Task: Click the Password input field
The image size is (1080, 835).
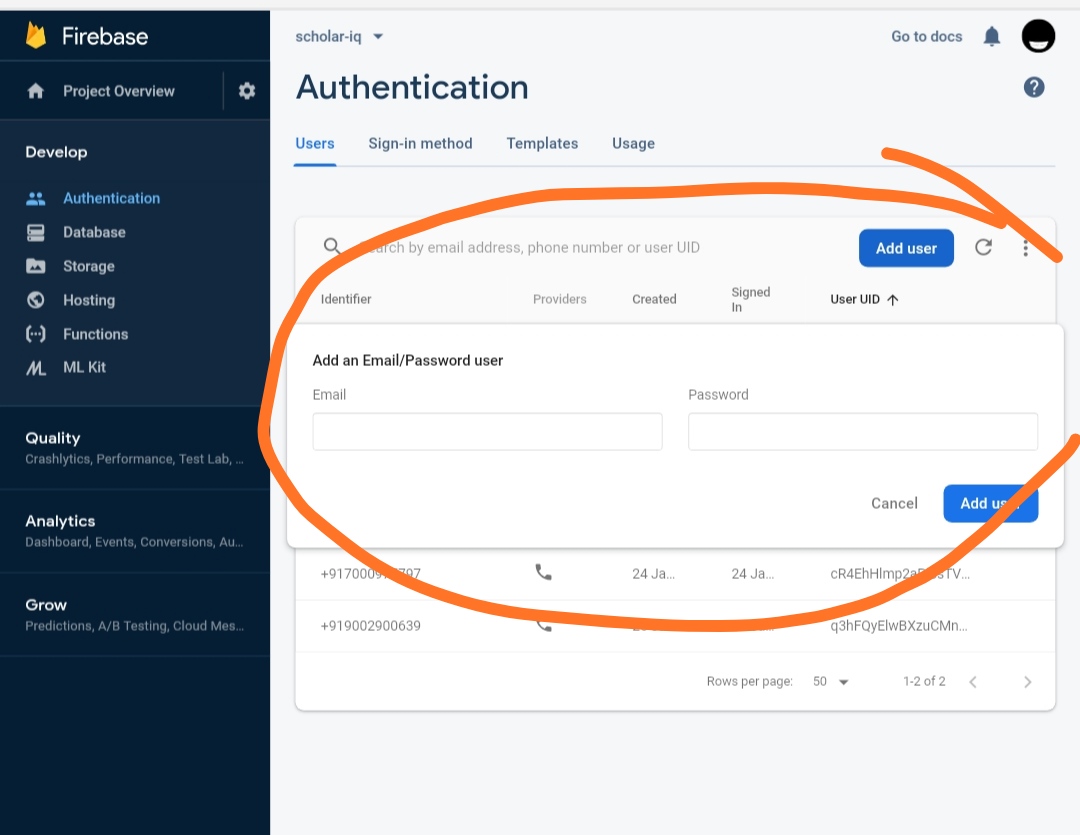Action: [863, 432]
